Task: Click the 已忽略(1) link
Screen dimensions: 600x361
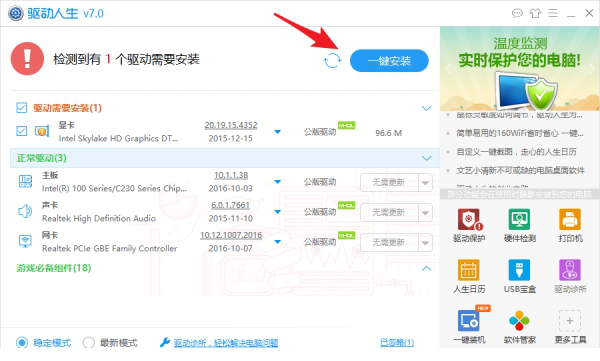Action: pyautogui.click(x=397, y=342)
